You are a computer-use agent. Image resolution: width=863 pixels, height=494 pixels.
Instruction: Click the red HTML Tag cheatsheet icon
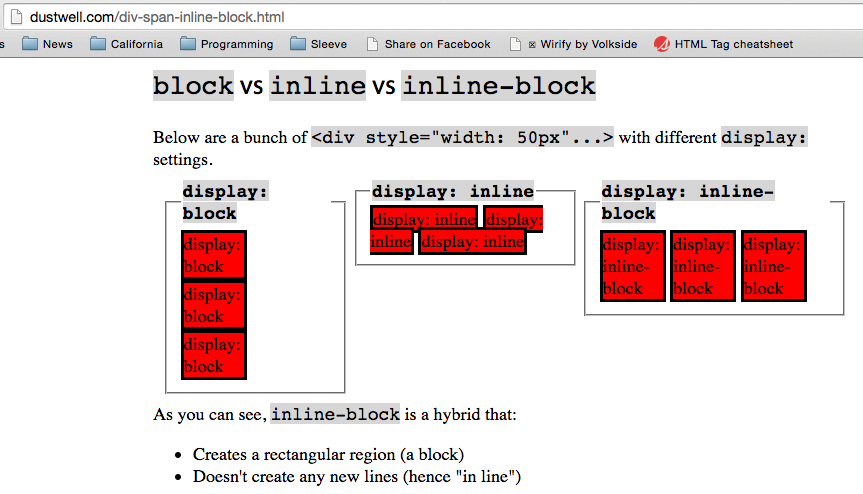point(661,44)
